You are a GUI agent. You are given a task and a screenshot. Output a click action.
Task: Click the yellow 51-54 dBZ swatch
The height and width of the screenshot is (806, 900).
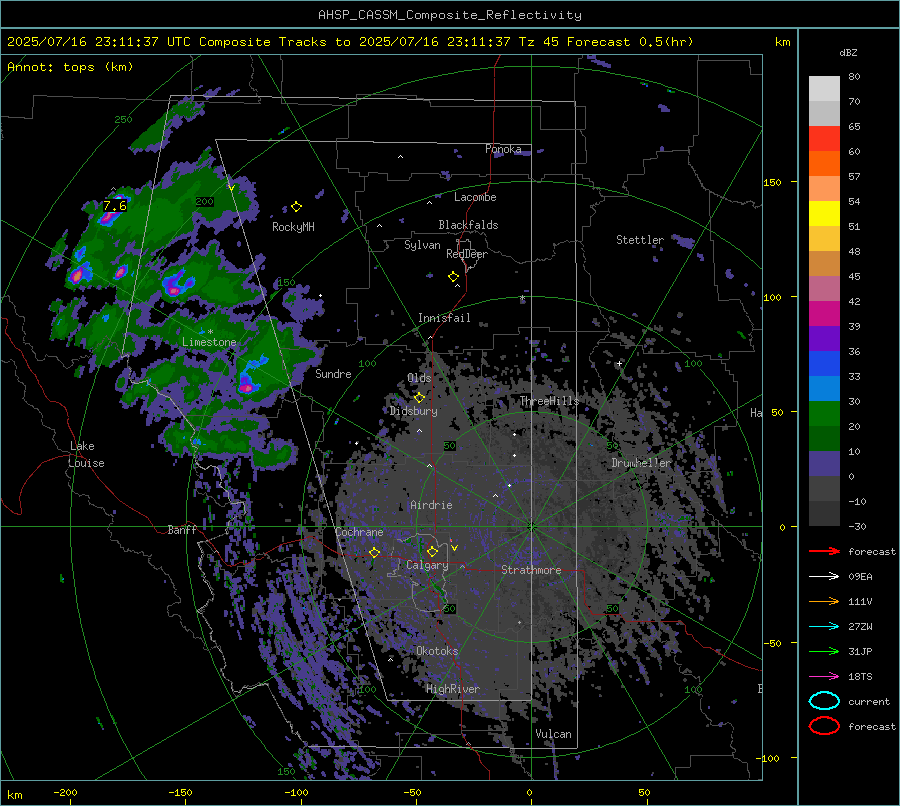[x=824, y=214]
